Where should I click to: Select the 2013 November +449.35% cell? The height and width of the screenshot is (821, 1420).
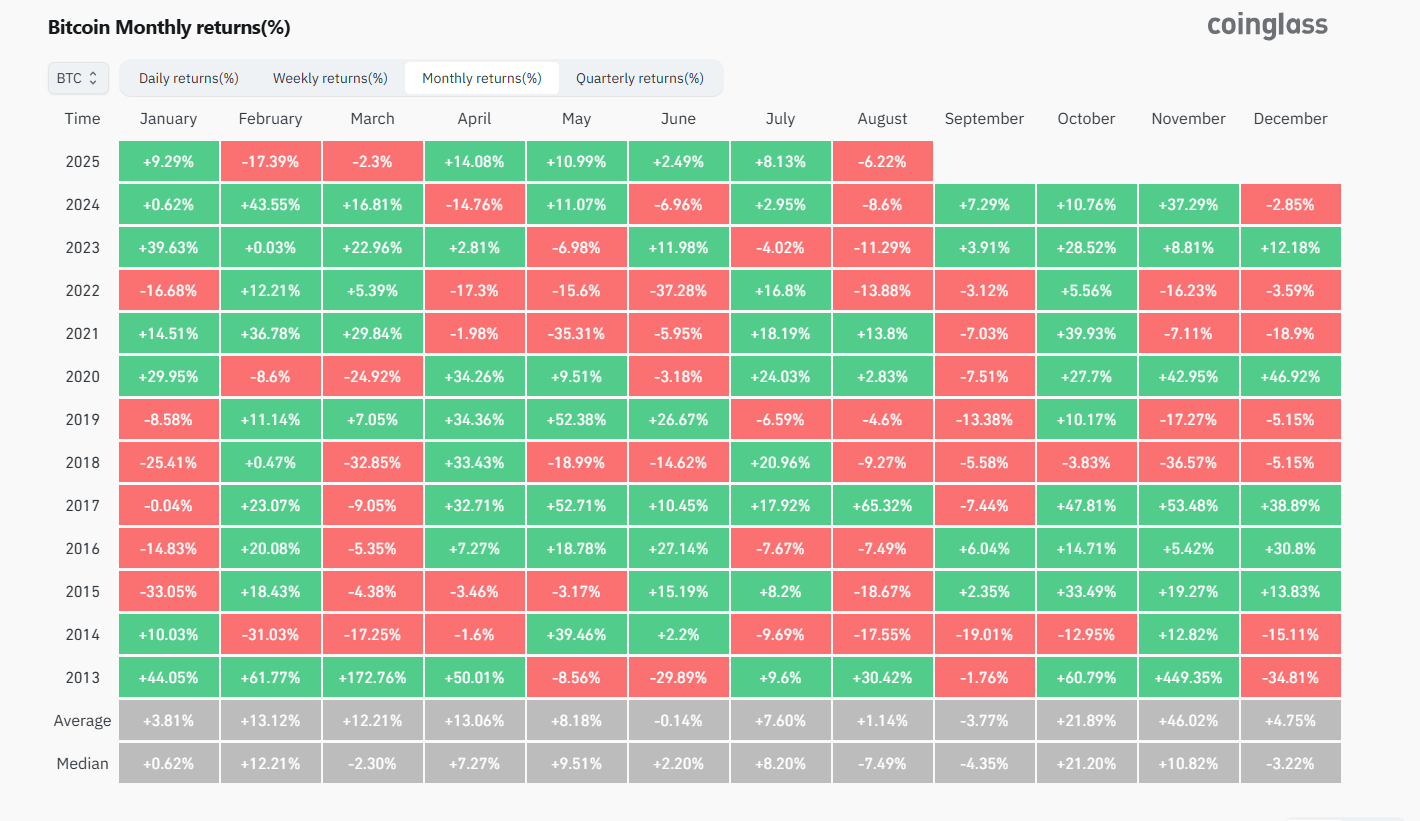click(1188, 677)
